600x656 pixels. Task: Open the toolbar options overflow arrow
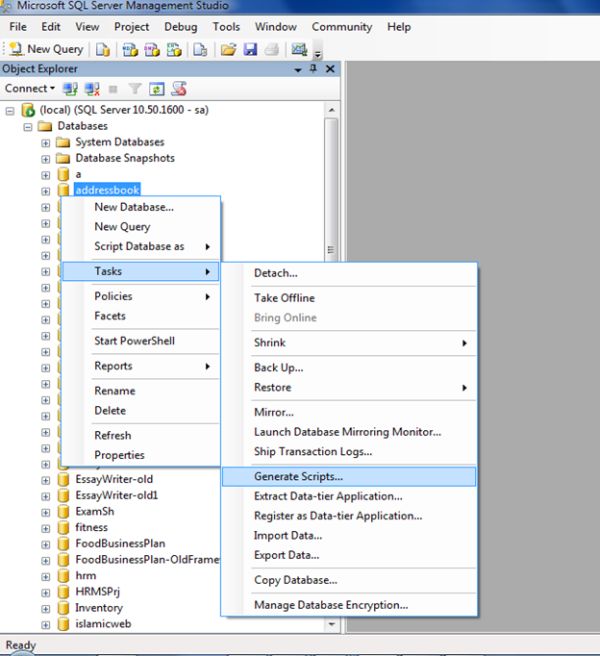click(318, 54)
